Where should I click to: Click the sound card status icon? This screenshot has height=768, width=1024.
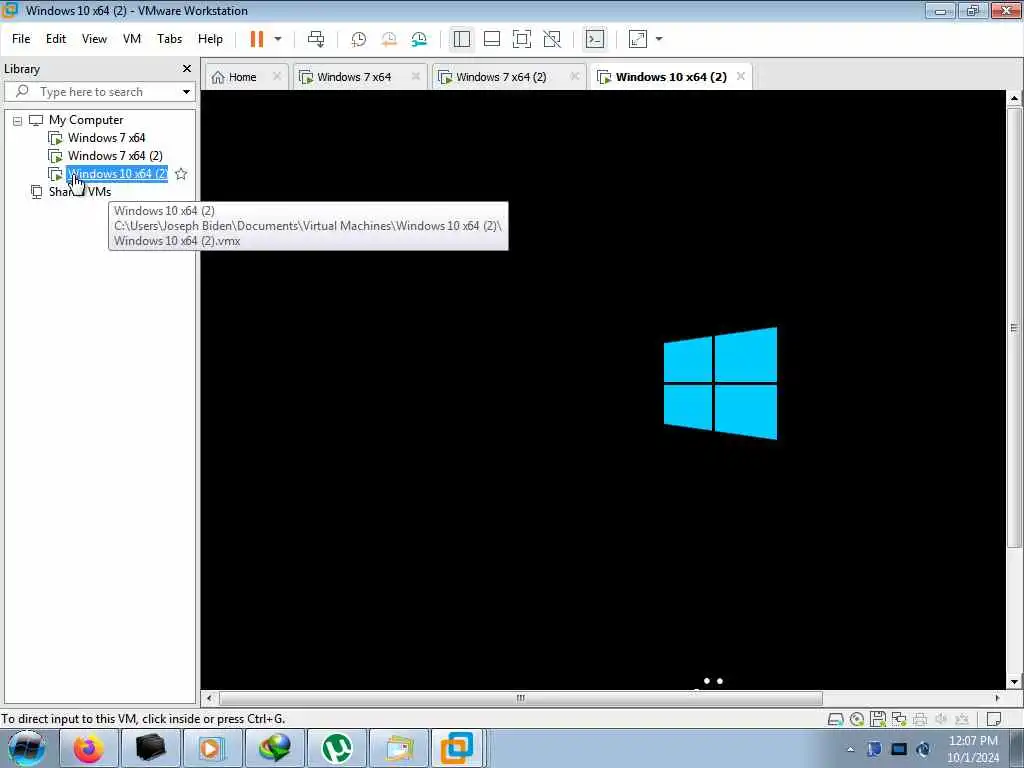[941, 720]
